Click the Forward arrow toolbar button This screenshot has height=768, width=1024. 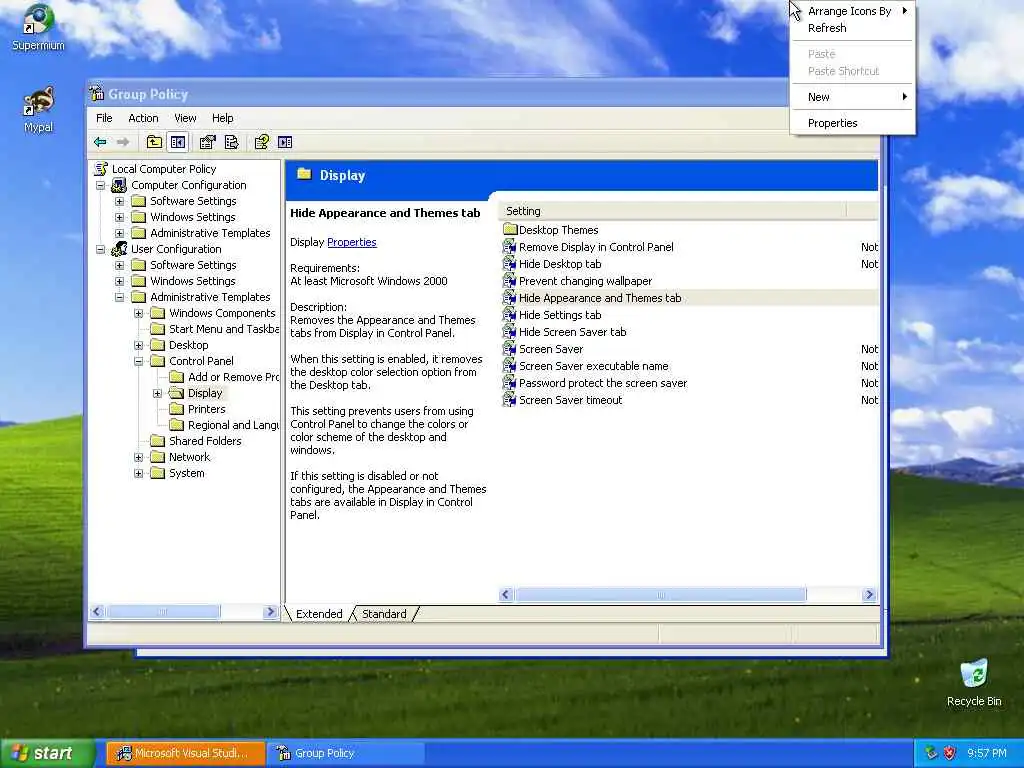point(123,142)
